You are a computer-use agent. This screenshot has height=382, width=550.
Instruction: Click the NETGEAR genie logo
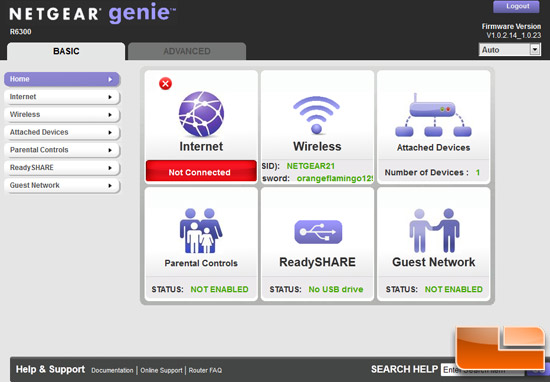[x=93, y=13]
